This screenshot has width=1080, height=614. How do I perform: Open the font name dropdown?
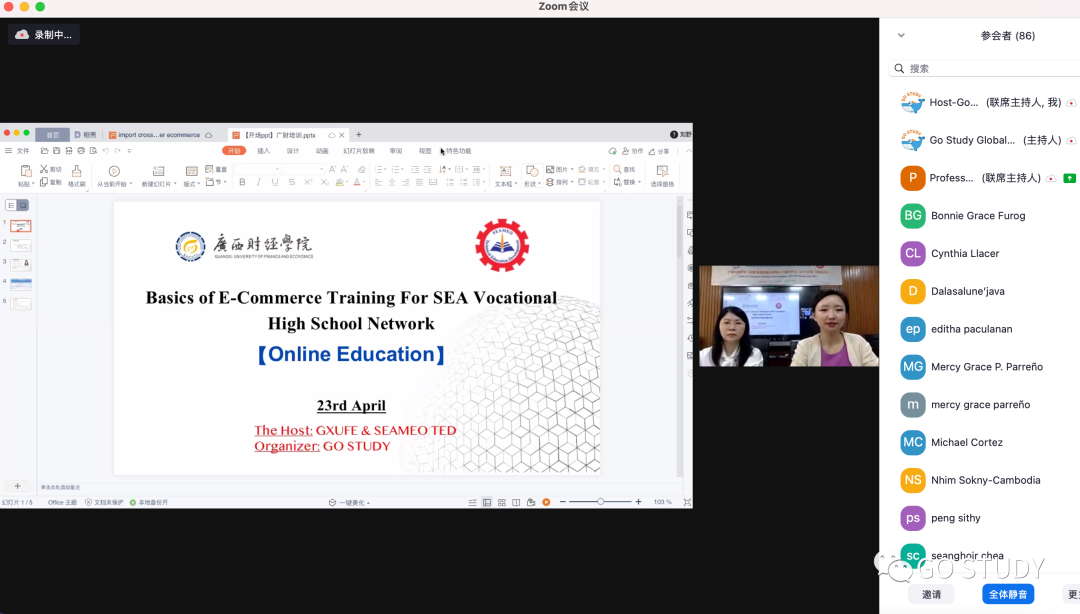[278, 170]
